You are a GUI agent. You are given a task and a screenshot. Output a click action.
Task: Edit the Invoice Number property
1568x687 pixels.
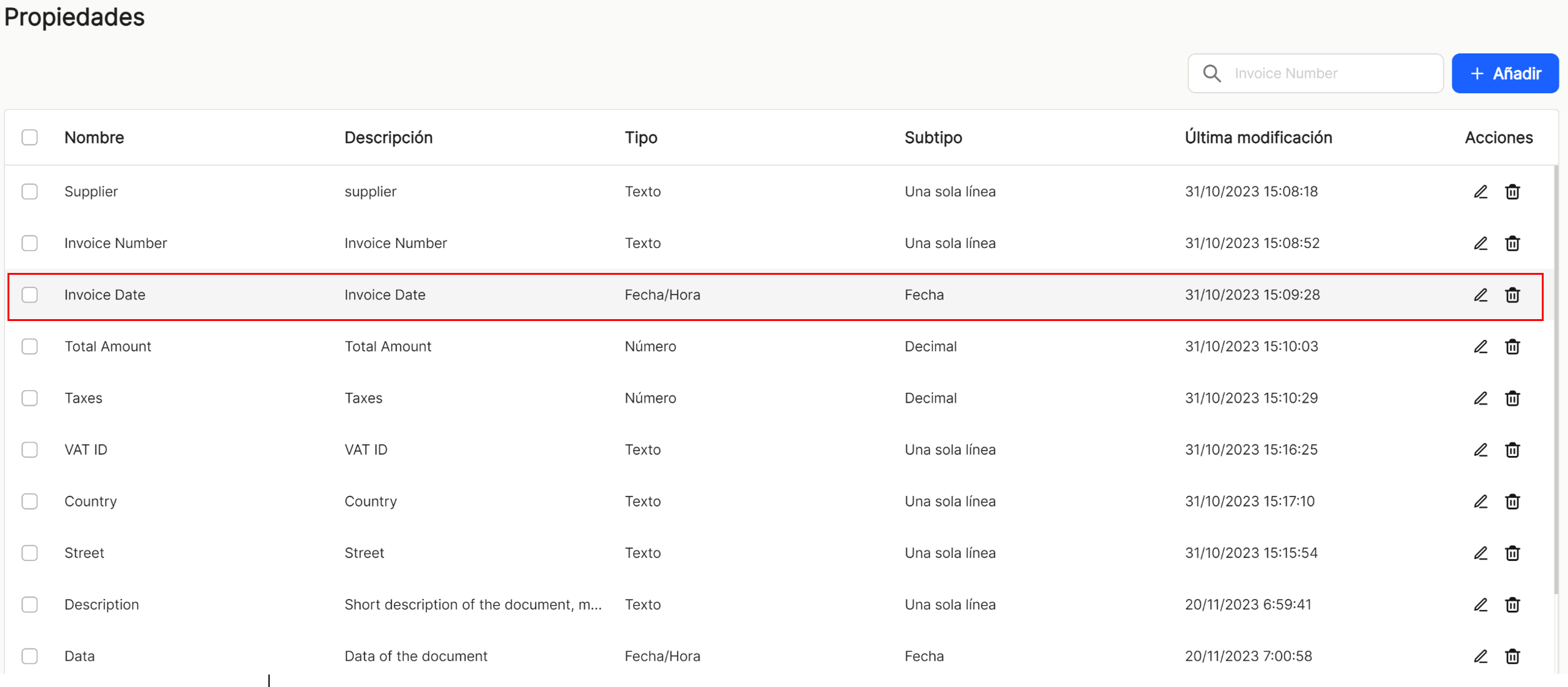(1481, 244)
